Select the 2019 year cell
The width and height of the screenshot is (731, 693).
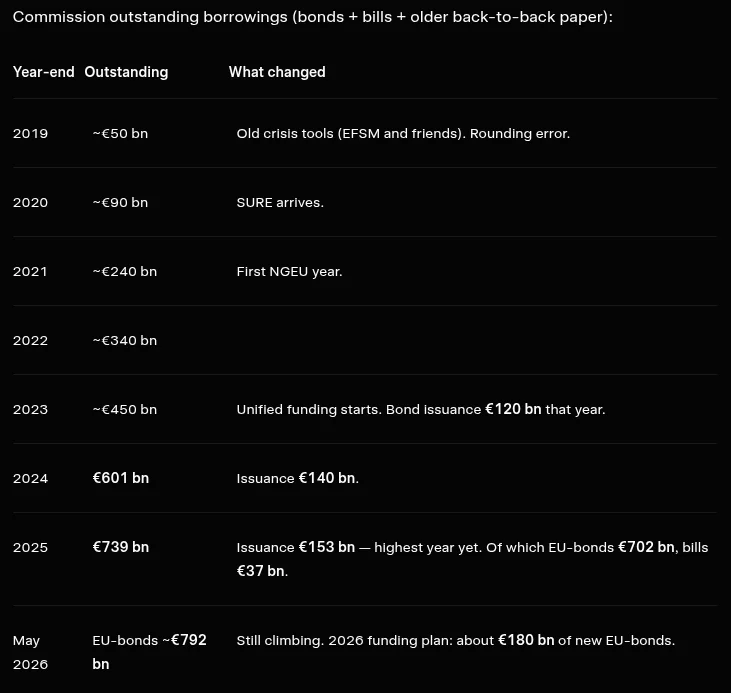click(30, 133)
